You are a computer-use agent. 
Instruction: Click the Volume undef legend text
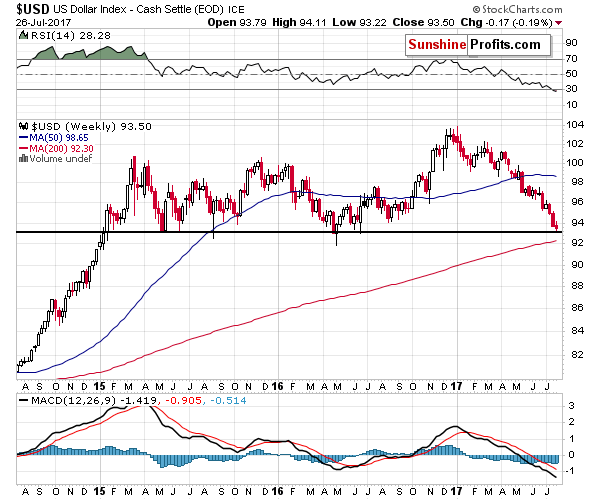point(61,159)
